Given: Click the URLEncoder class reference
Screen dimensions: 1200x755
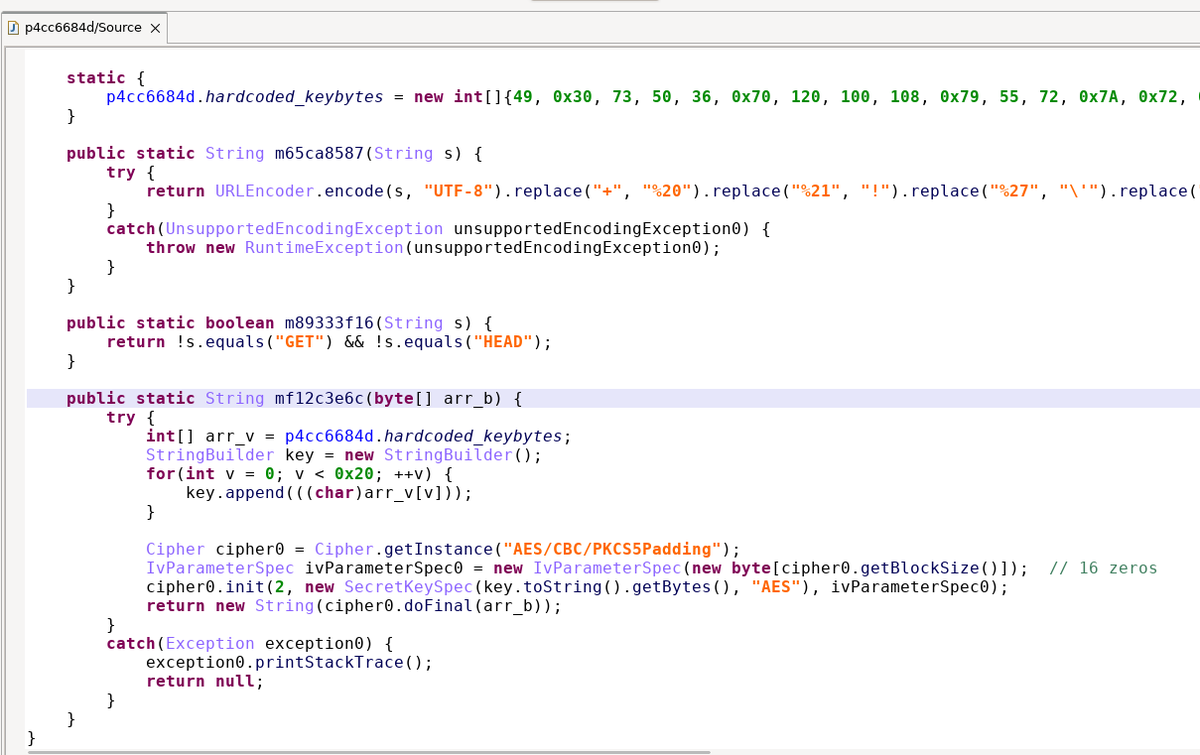Looking at the screenshot, I should tap(264, 191).
